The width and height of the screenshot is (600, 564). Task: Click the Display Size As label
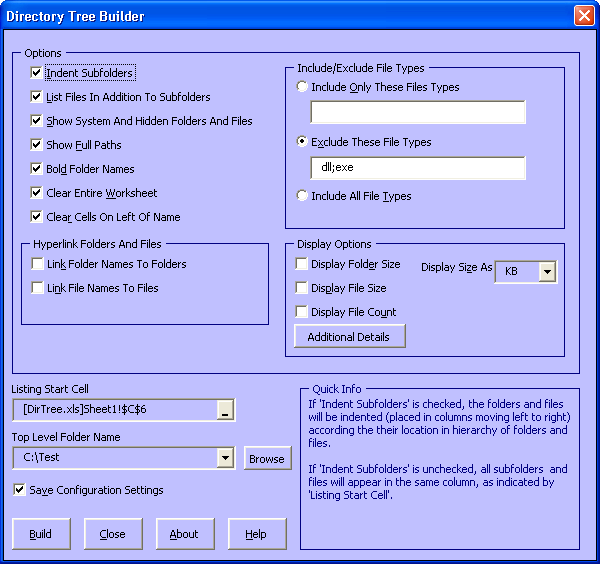point(457,267)
